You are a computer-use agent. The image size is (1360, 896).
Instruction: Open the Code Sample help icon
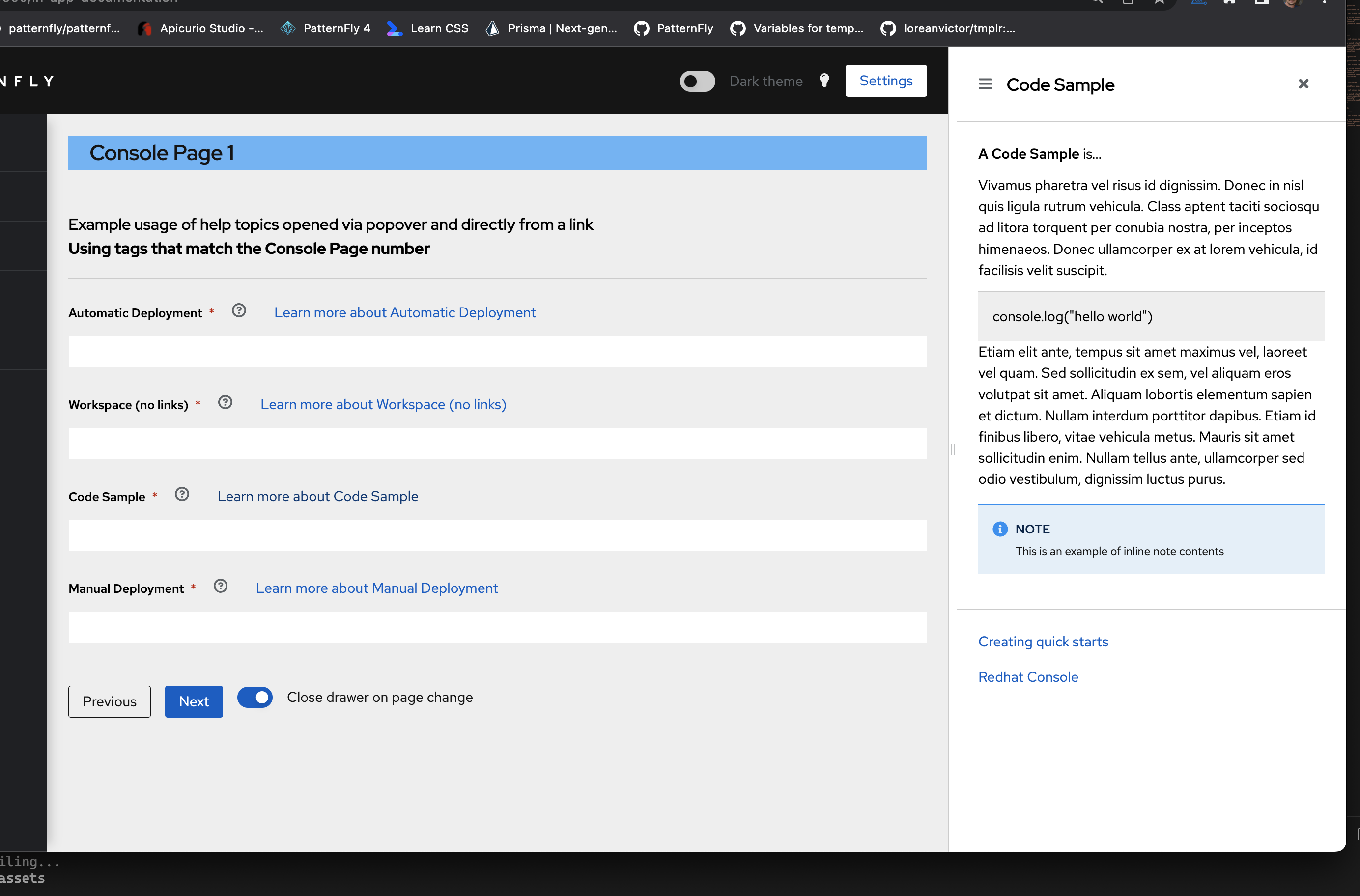[x=182, y=494]
